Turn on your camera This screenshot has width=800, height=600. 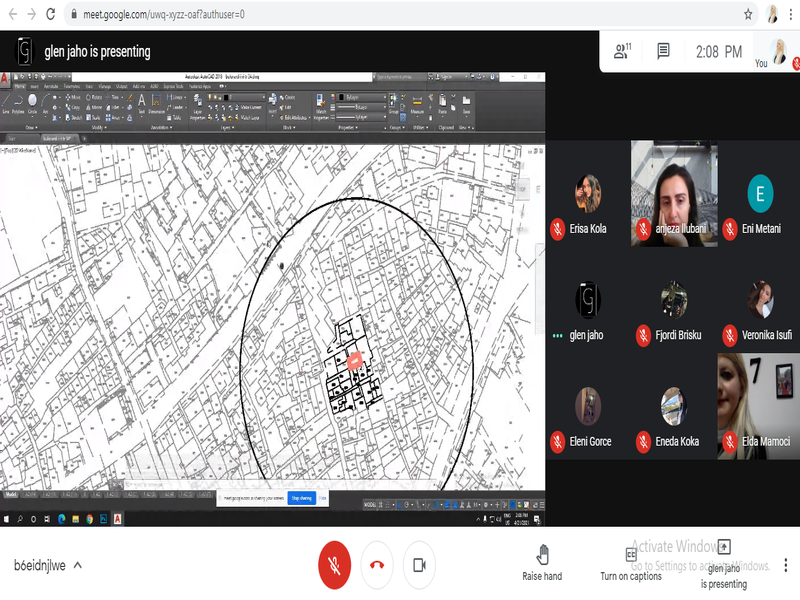click(419, 564)
